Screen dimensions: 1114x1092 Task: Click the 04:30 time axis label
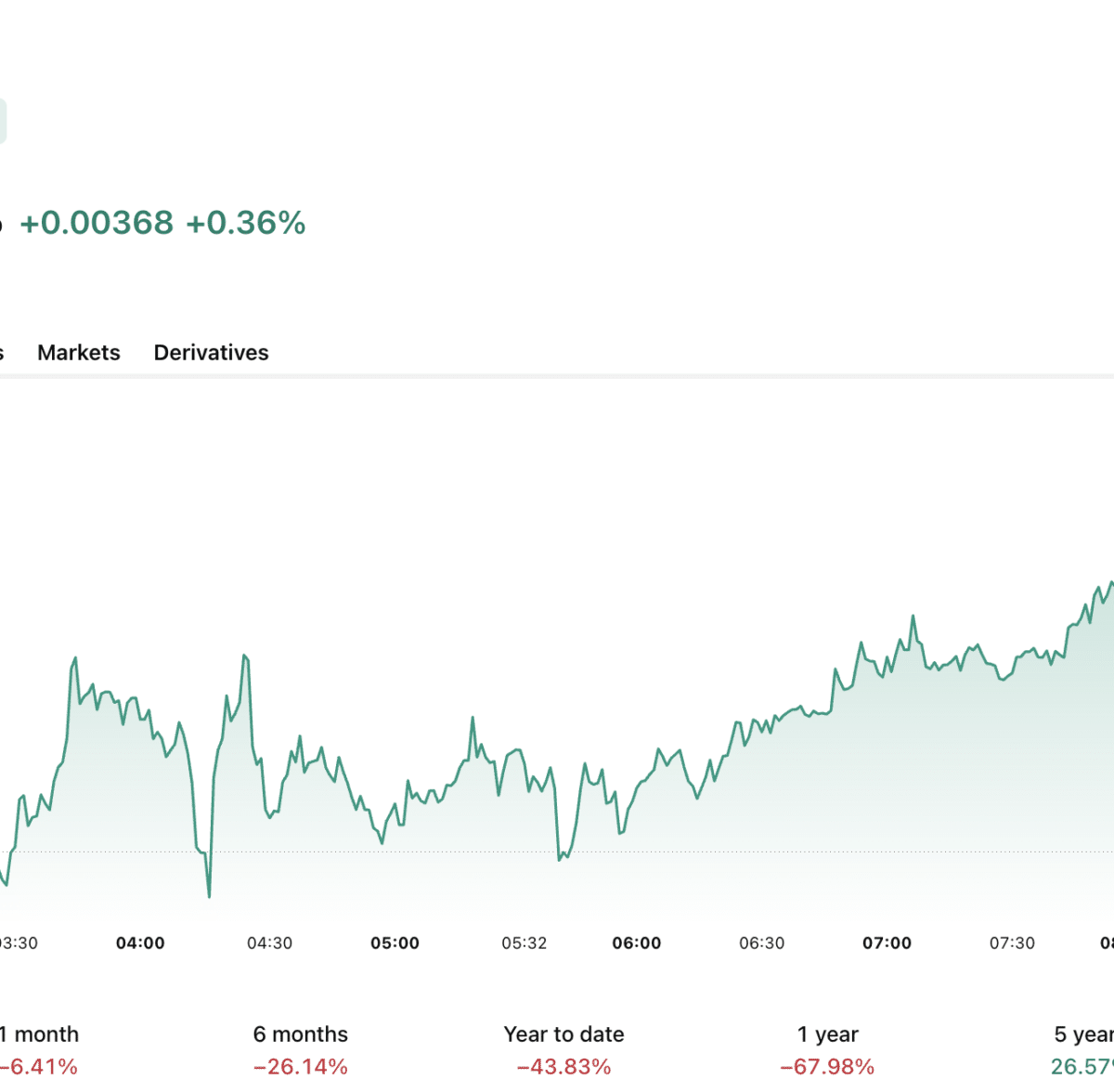(269, 943)
